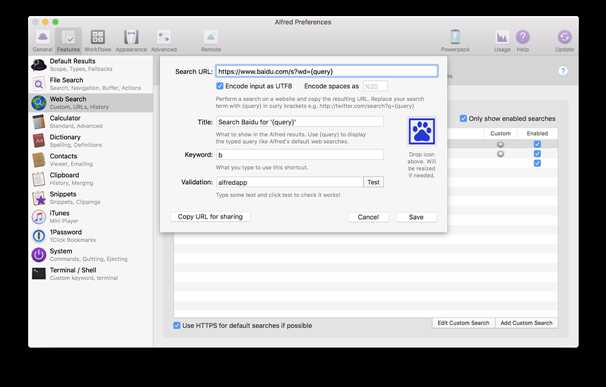Open the Appearance preferences icon

pyautogui.click(x=131, y=41)
